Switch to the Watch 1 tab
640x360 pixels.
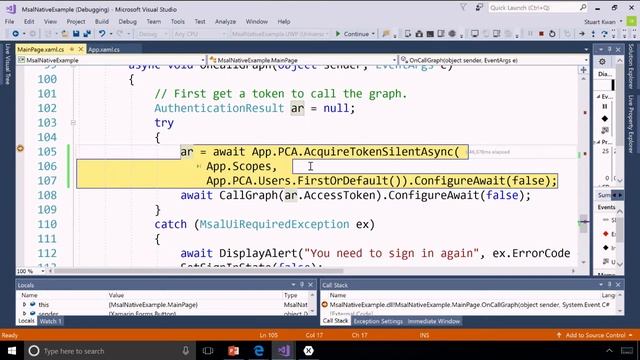coord(51,321)
